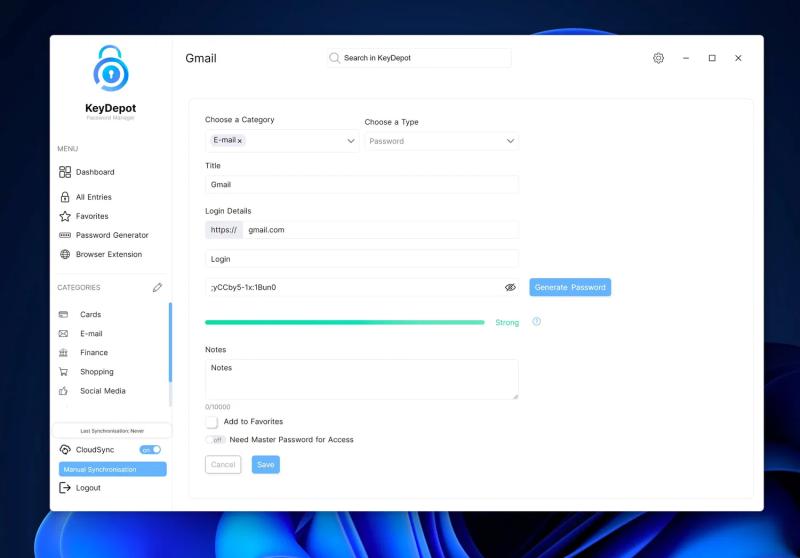The image size is (800, 558).
Task: Click the Cards category icon
Action: coord(63,314)
